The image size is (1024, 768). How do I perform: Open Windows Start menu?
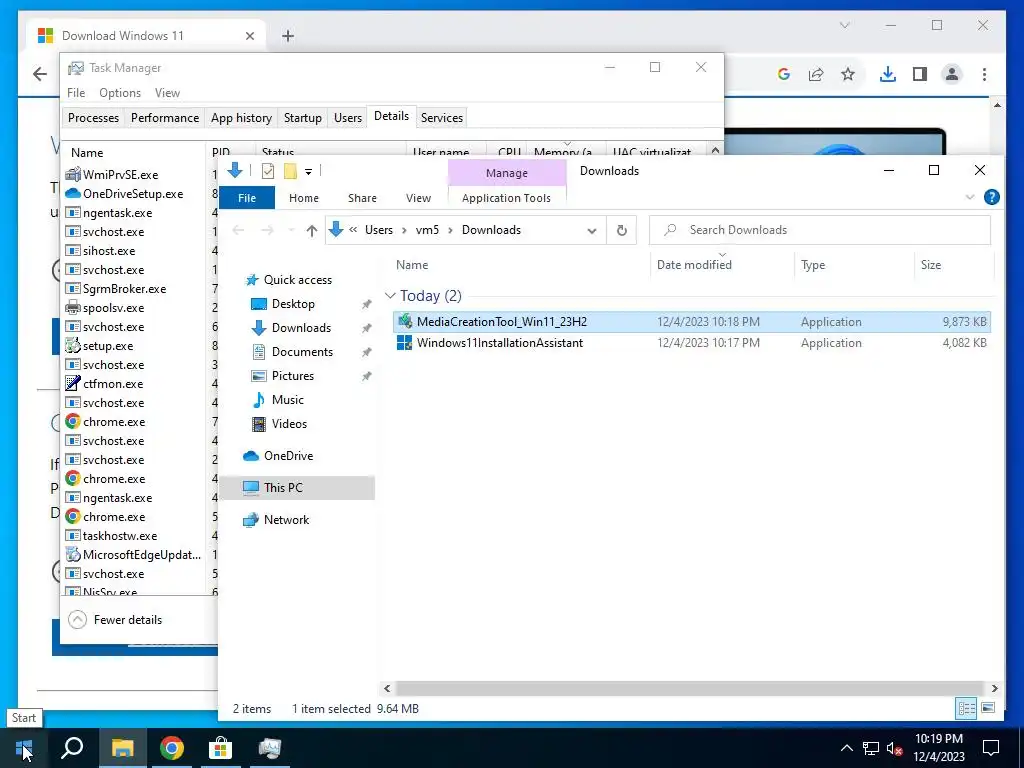[x=24, y=748]
